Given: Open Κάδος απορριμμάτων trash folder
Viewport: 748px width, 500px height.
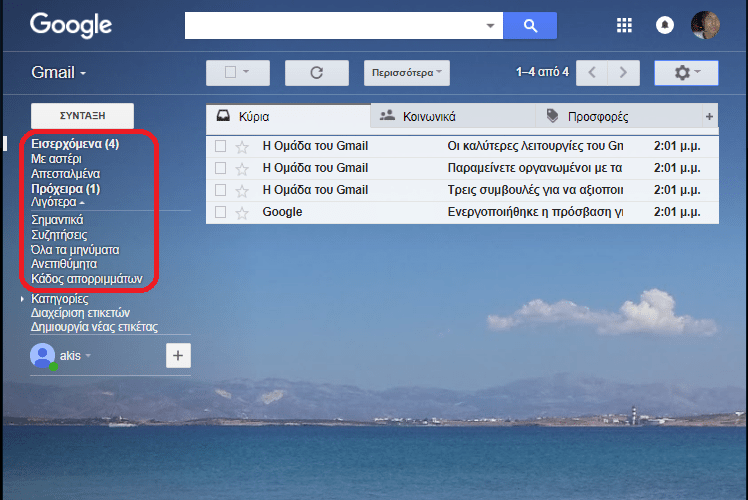Looking at the screenshot, I should (x=87, y=279).
